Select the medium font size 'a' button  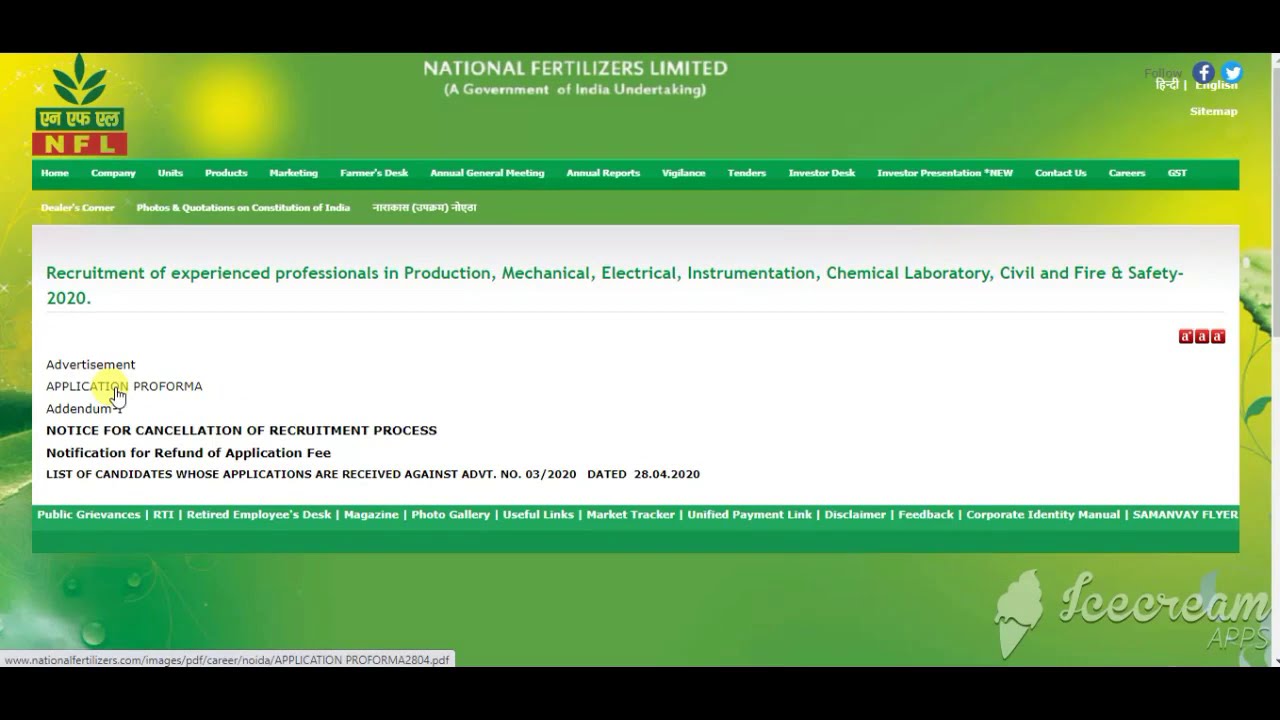pyautogui.click(x=1202, y=337)
